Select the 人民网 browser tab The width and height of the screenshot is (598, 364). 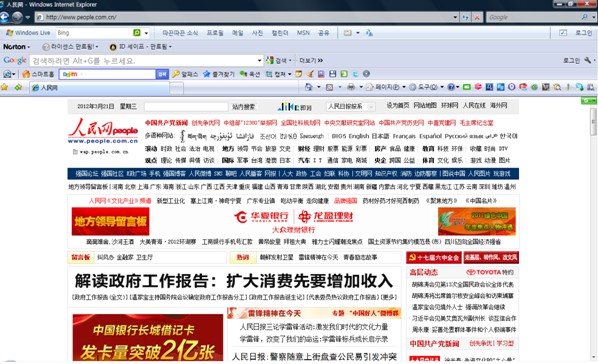(x=100, y=88)
